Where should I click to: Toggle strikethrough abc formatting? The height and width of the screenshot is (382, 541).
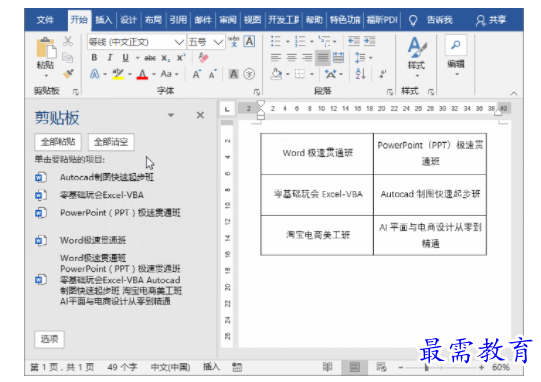(x=150, y=58)
